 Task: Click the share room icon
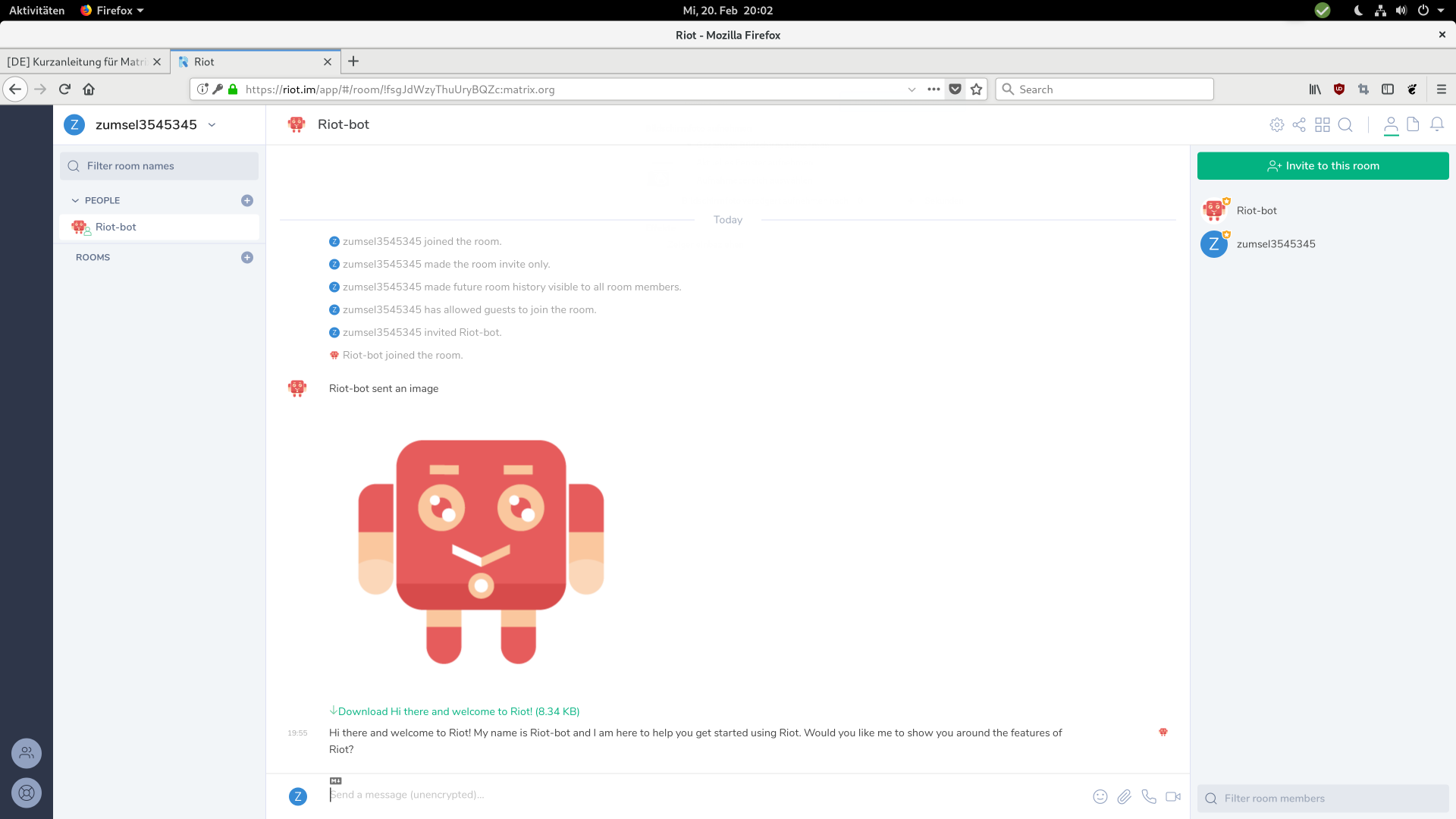(x=1299, y=125)
